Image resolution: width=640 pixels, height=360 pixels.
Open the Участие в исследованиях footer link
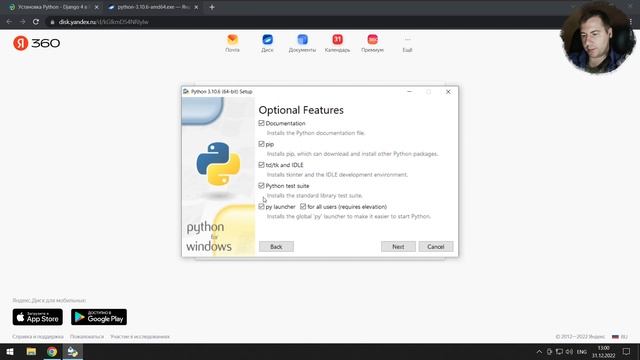140,337
